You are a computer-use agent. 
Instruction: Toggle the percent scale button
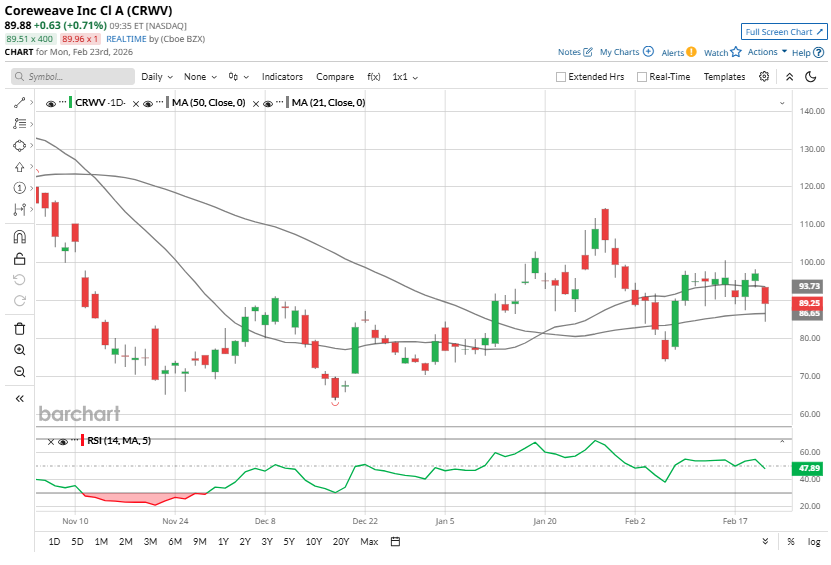(x=791, y=542)
